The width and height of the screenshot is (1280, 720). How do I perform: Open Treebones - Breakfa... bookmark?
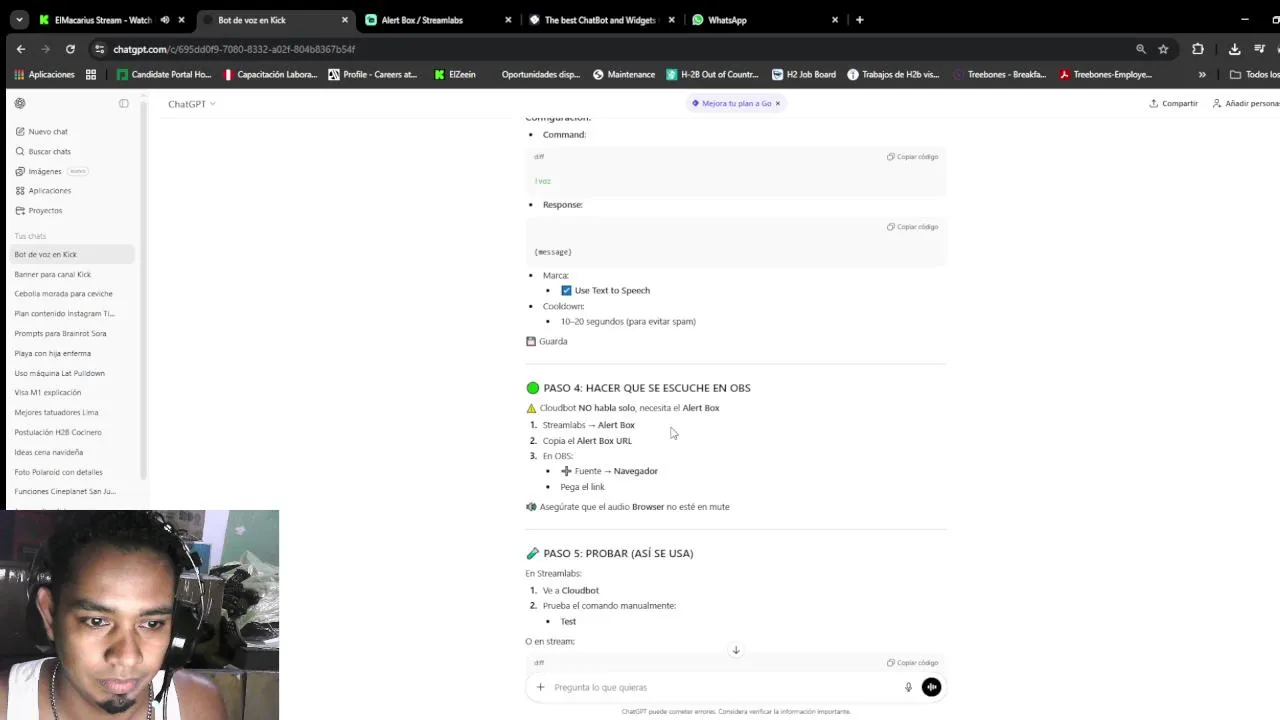tap(1000, 74)
